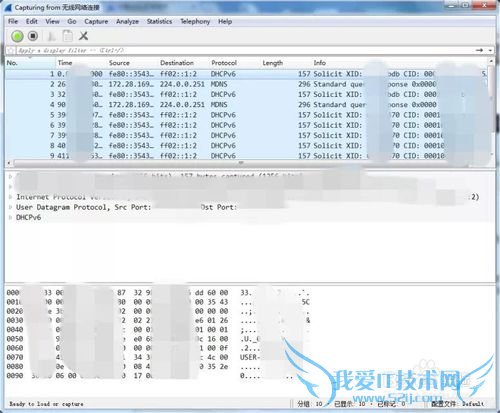Sort packets by the No. column
Screen dimensions: 500x413
click(30, 63)
